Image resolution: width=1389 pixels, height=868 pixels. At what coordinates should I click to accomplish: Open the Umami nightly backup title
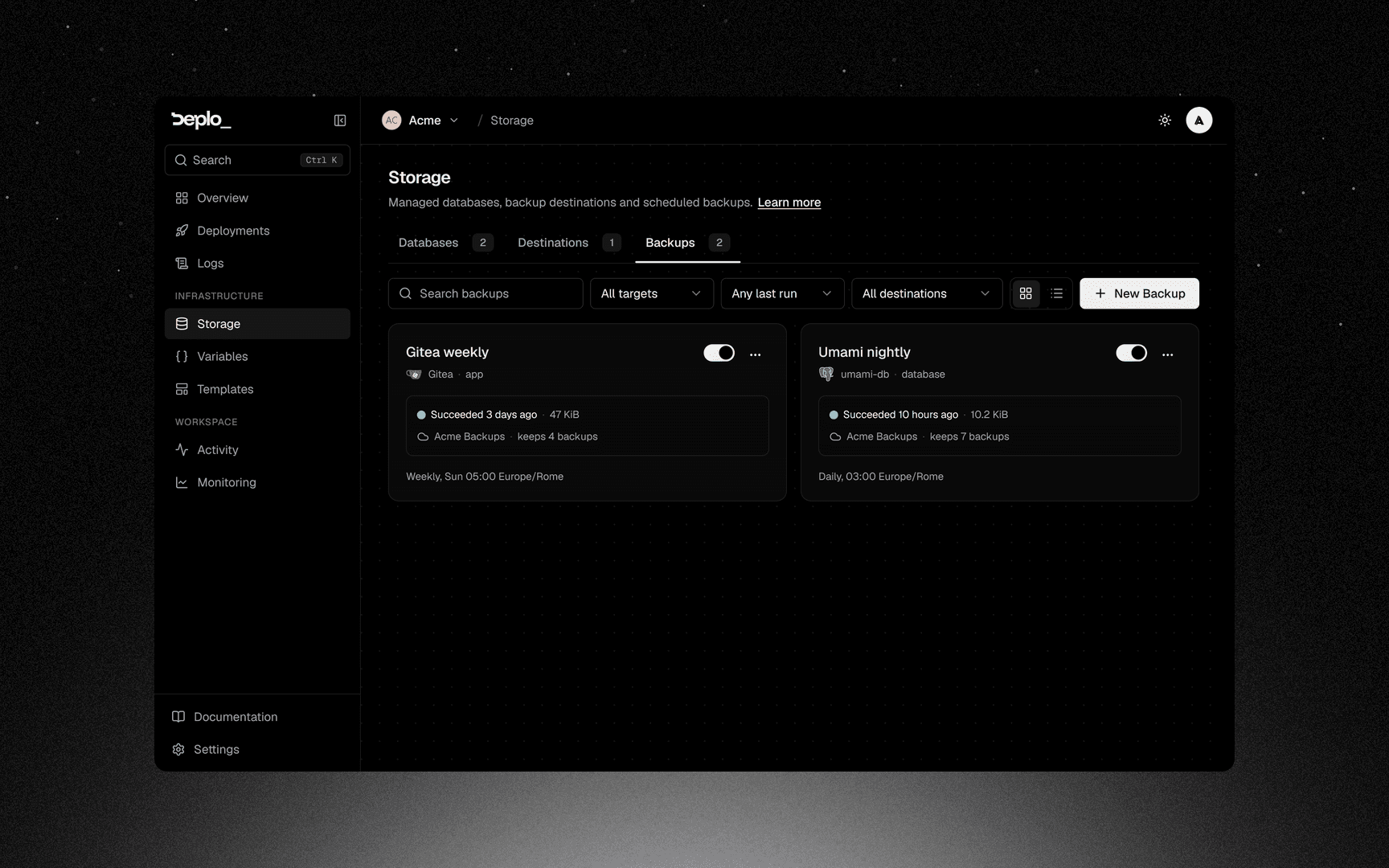pyautogui.click(x=864, y=352)
